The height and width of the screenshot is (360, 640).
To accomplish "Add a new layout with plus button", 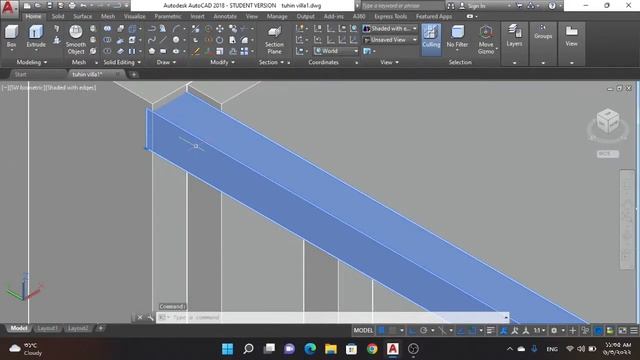I will coord(100,328).
